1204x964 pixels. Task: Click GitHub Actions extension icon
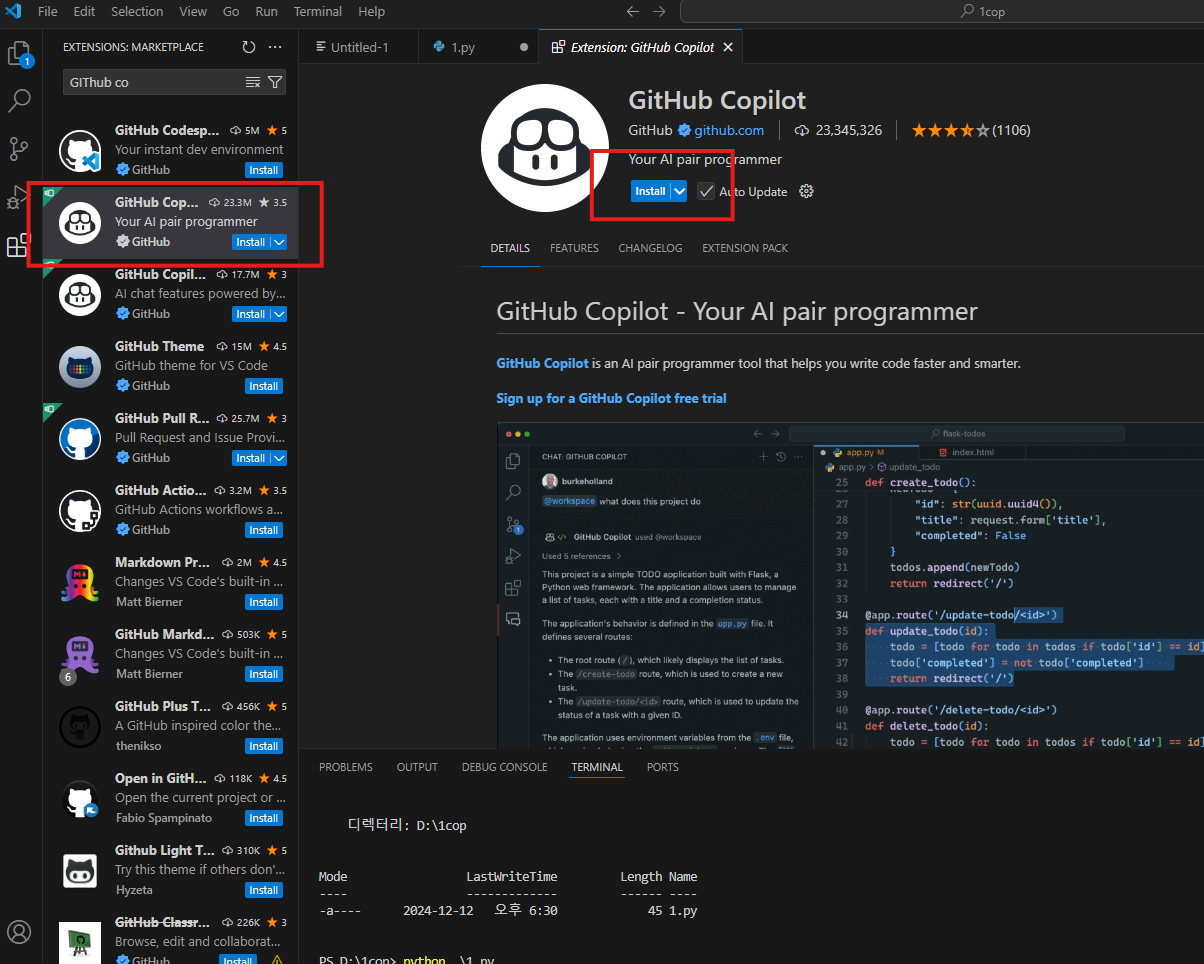point(80,511)
